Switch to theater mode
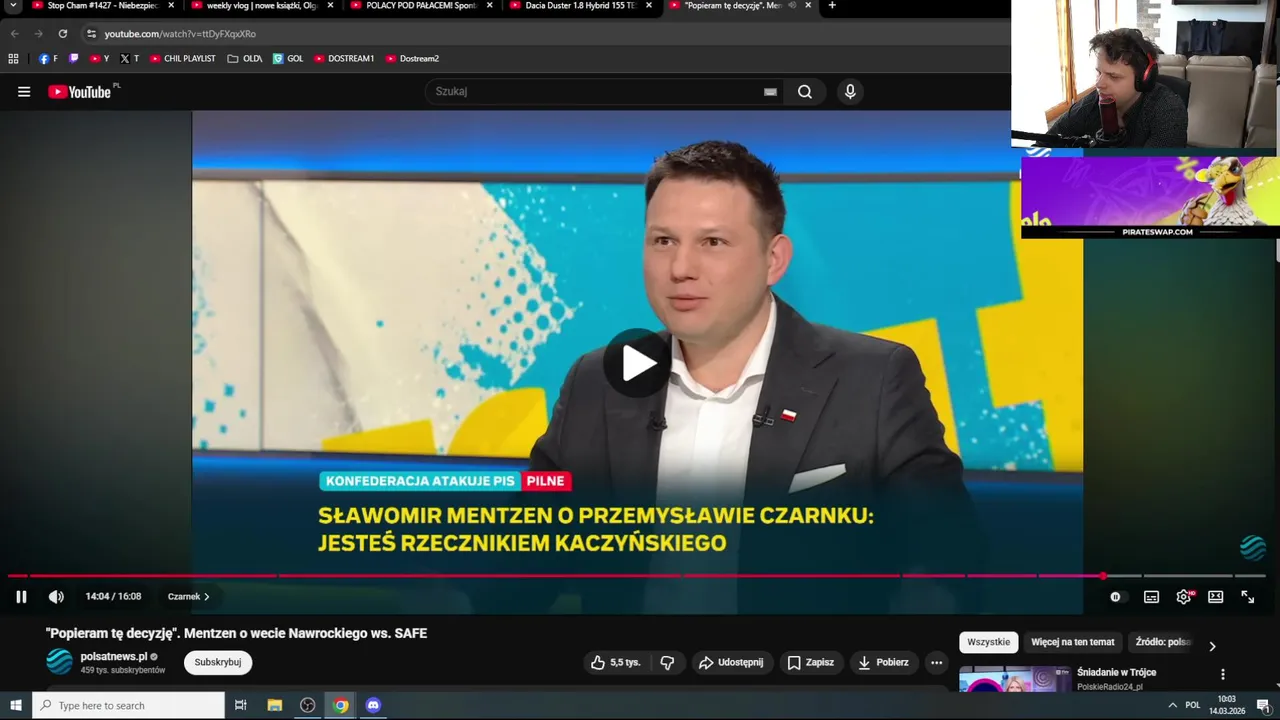Screen dimensions: 1280x720 [x=1216, y=597]
